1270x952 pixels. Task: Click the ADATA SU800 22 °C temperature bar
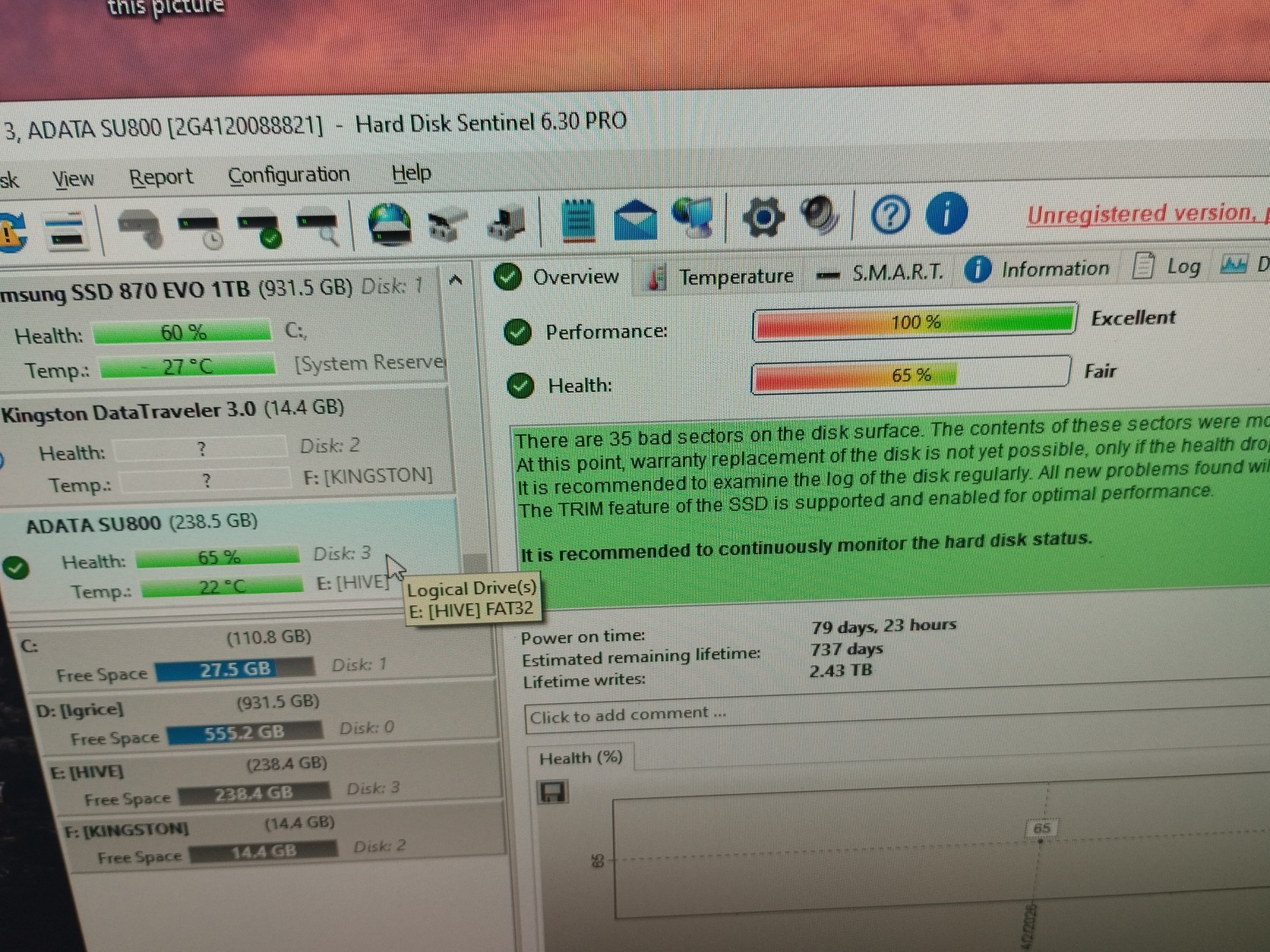[x=222, y=586]
